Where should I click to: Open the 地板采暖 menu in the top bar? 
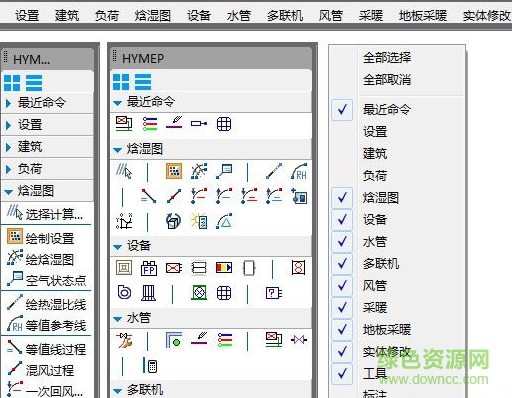423,15
